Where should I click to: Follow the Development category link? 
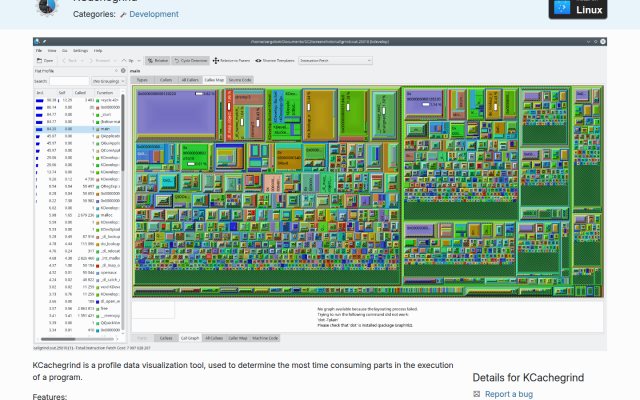(154, 14)
